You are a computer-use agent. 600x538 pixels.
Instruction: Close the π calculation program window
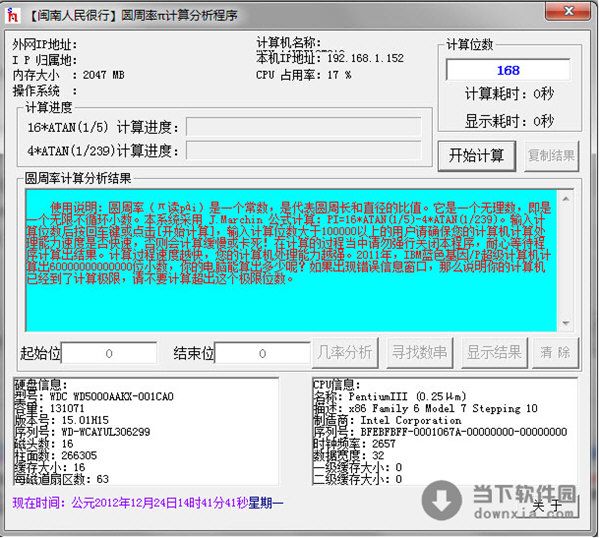pos(568,11)
